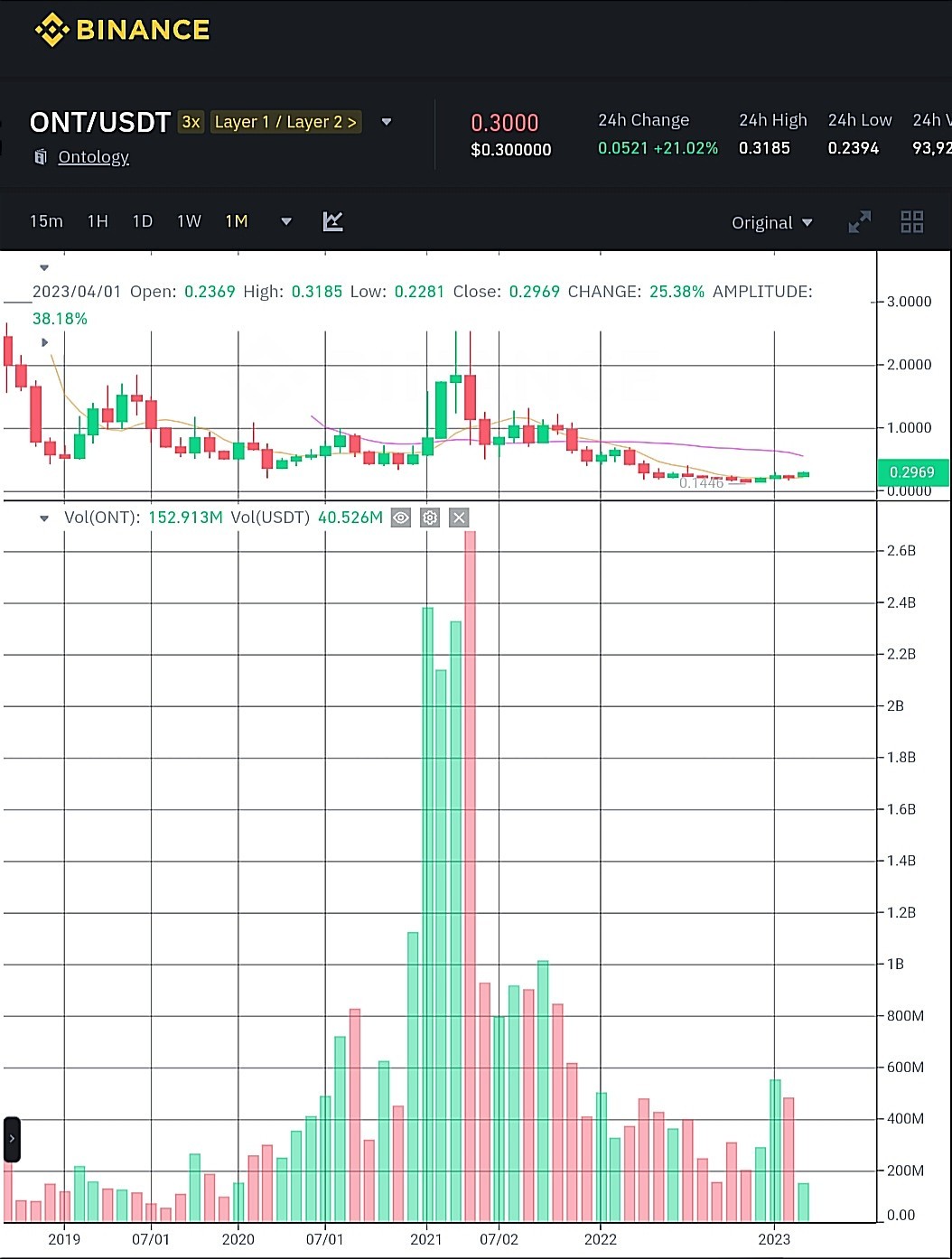Click the 07/02 label on time axis
Image resolution: width=952 pixels, height=1259 pixels.
click(x=499, y=1239)
